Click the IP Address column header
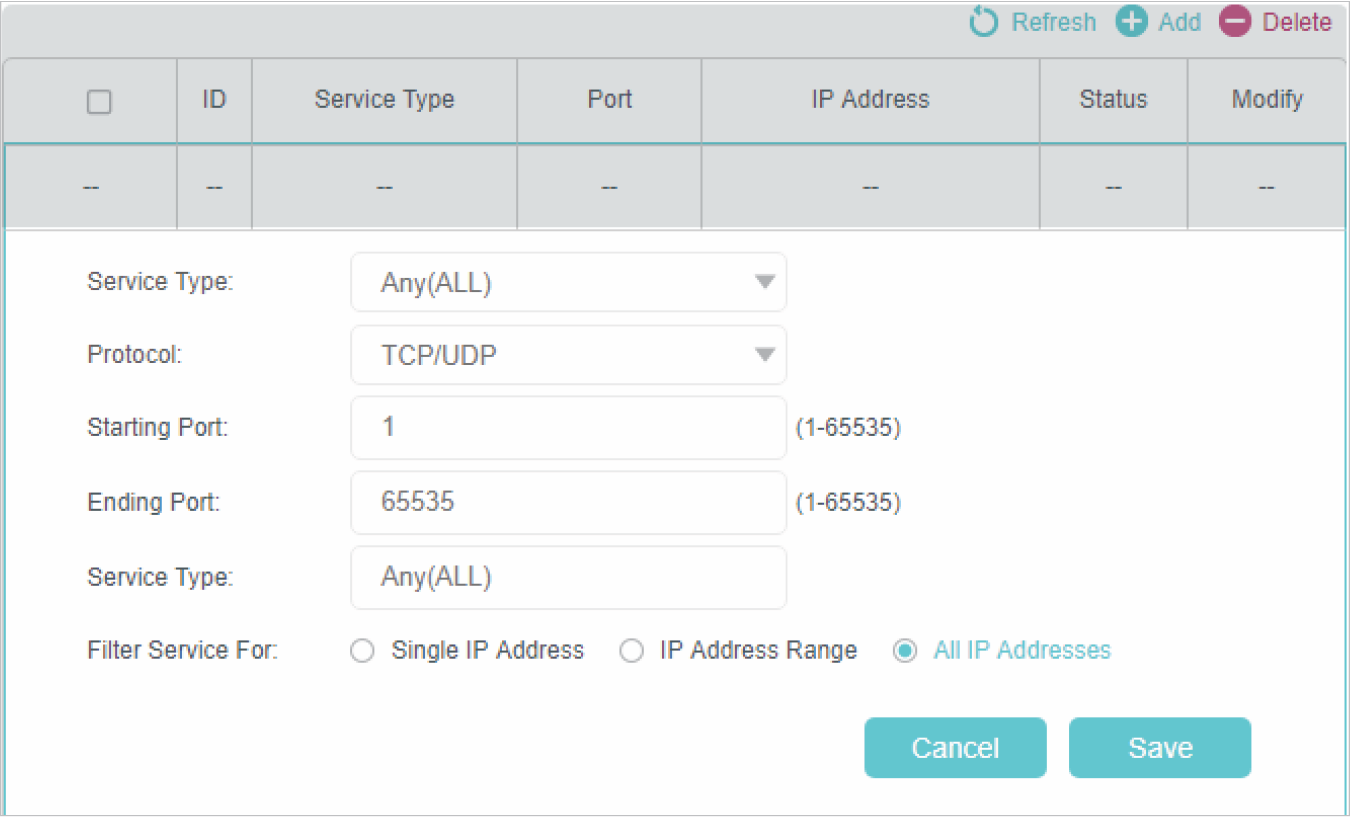This screenshot has width=1350, height=817. (870, 100)
